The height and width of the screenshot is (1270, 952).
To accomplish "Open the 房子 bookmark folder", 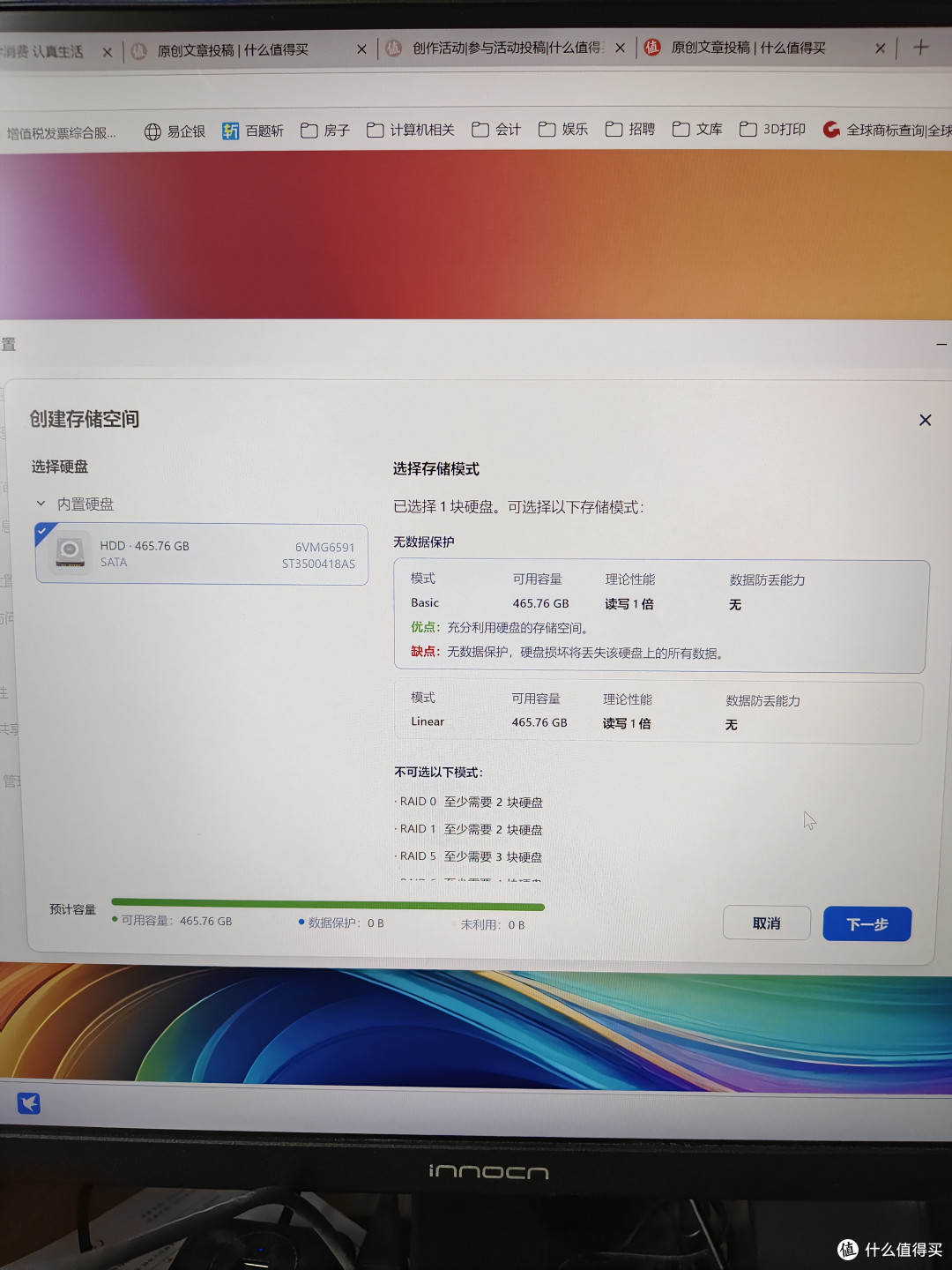I will pyautogui.click(x=324, y=131).
